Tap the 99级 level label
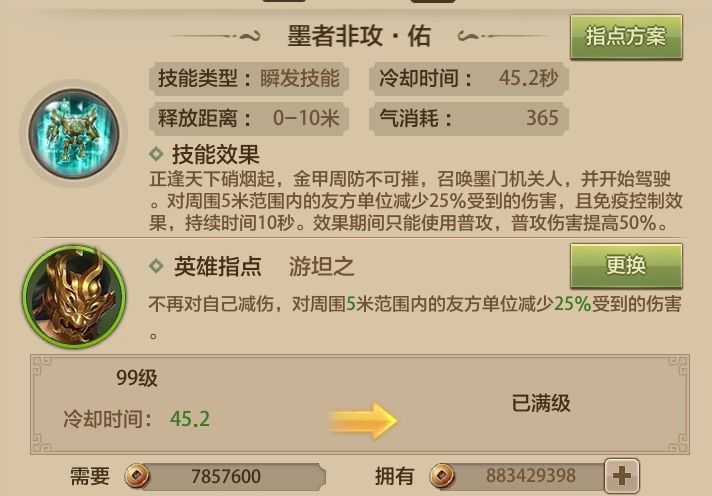The height and width of the screenshot is (496, 712). [137, 377]
